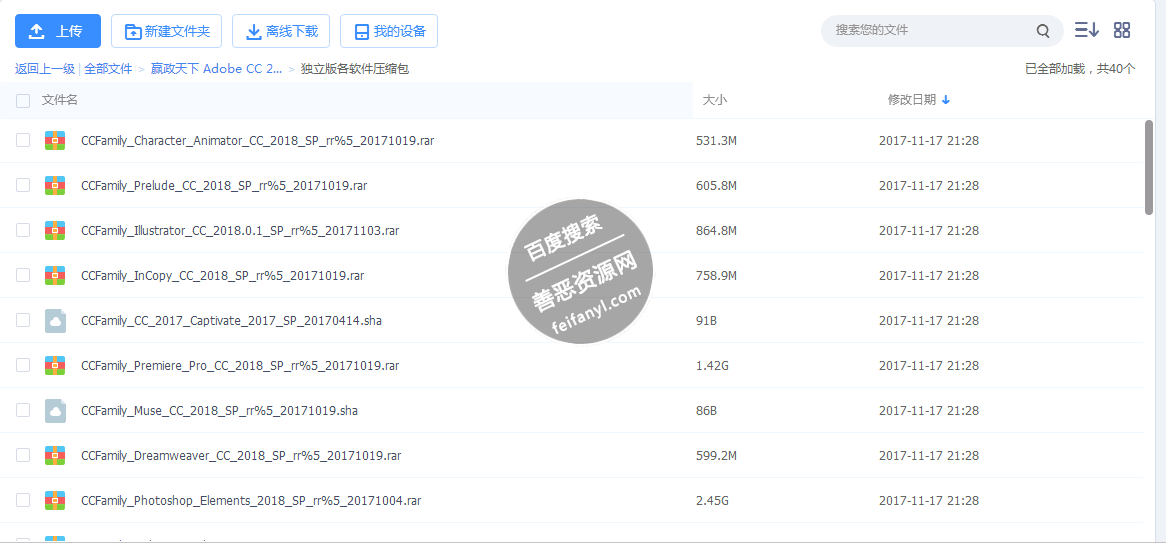Click the Captivate sha cloud file icon
The width and height of the screenshot is (1166, 544).
55,321
